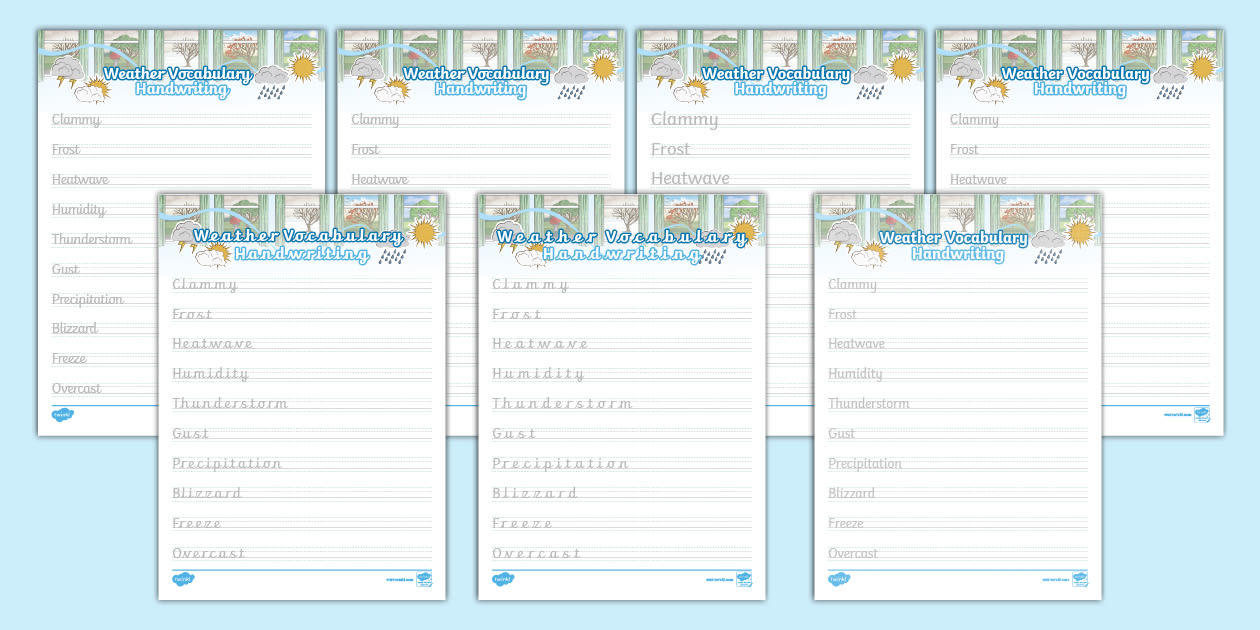
Task: Select the word Blizzard on the right sheet
Action: 852,492
